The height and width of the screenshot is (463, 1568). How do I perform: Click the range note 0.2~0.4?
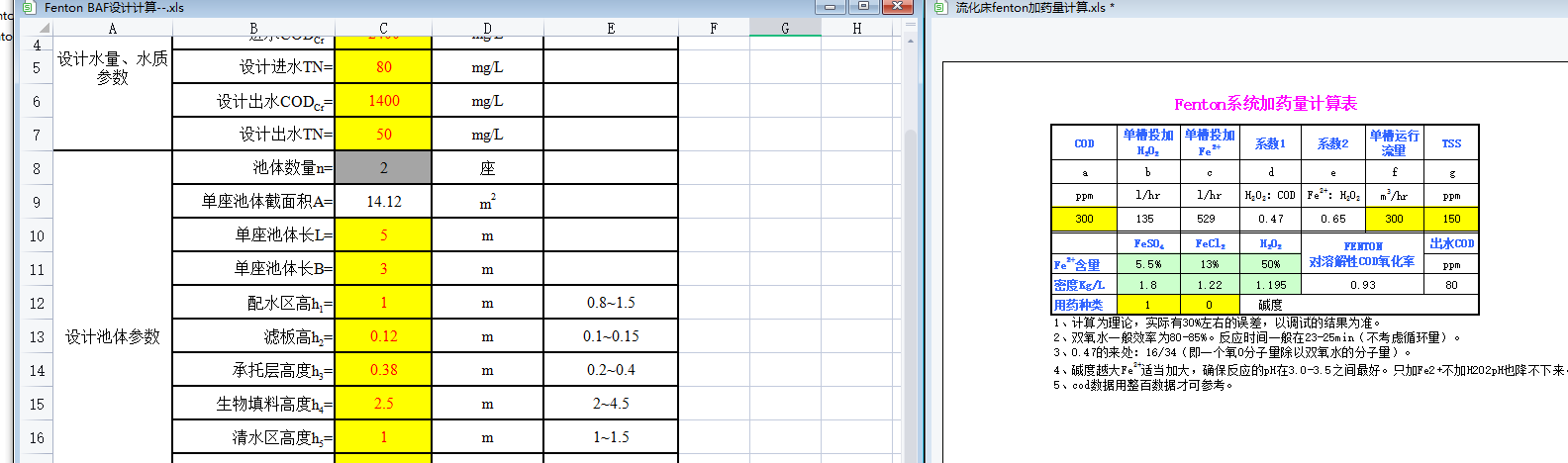(x=611, y=370)
